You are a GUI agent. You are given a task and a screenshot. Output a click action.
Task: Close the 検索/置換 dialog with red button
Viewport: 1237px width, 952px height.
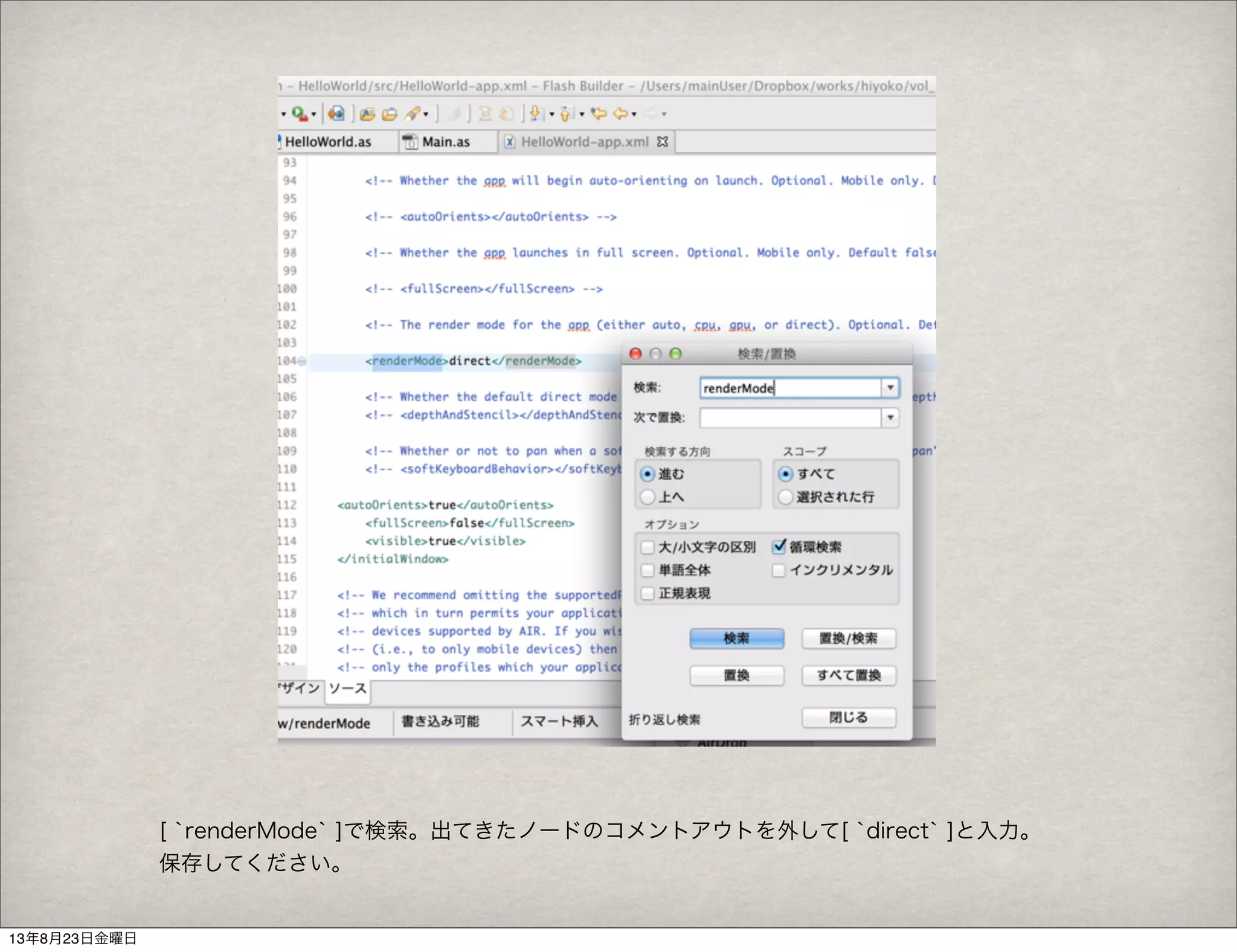click(635, 354)
